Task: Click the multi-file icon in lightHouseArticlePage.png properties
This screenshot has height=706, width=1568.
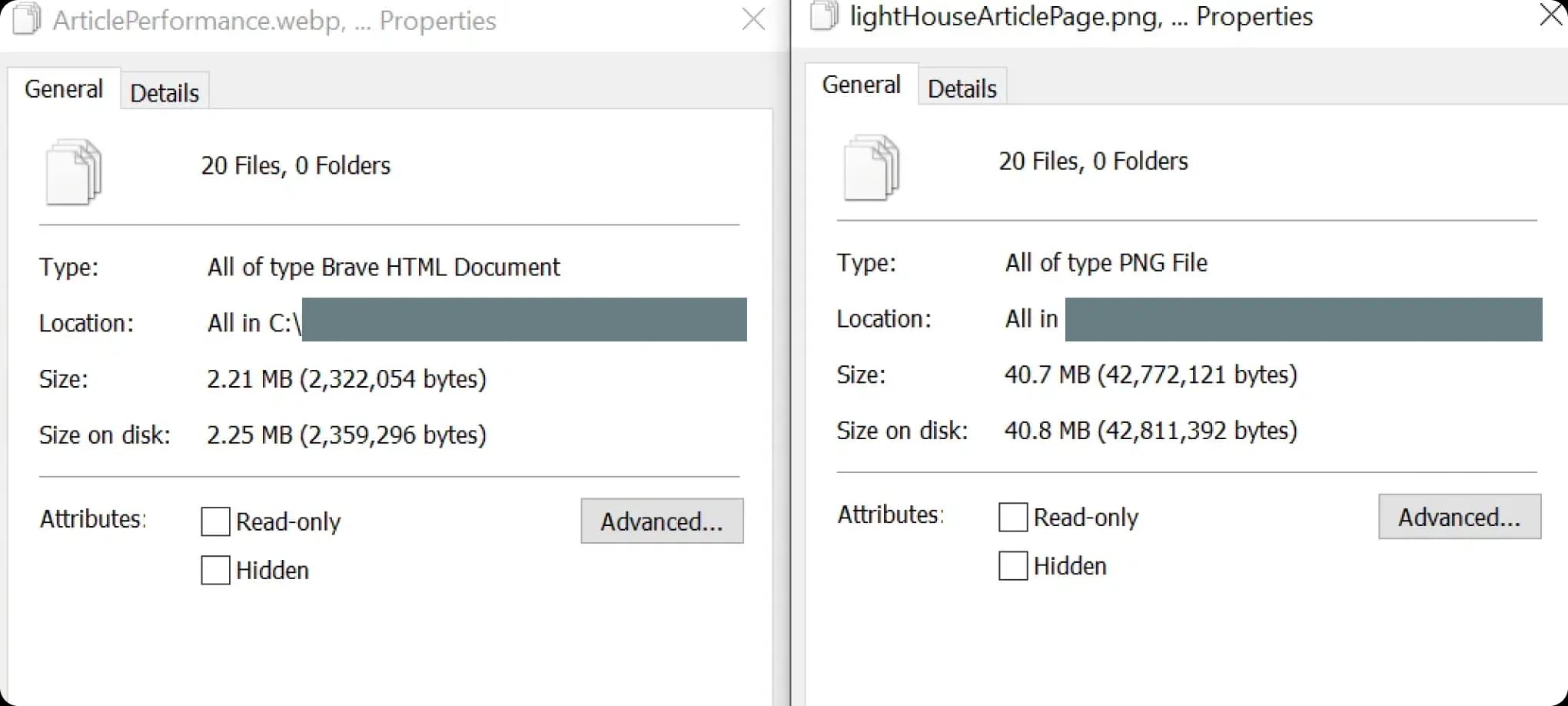Action: pyautogui.click(x=872, y=168)
